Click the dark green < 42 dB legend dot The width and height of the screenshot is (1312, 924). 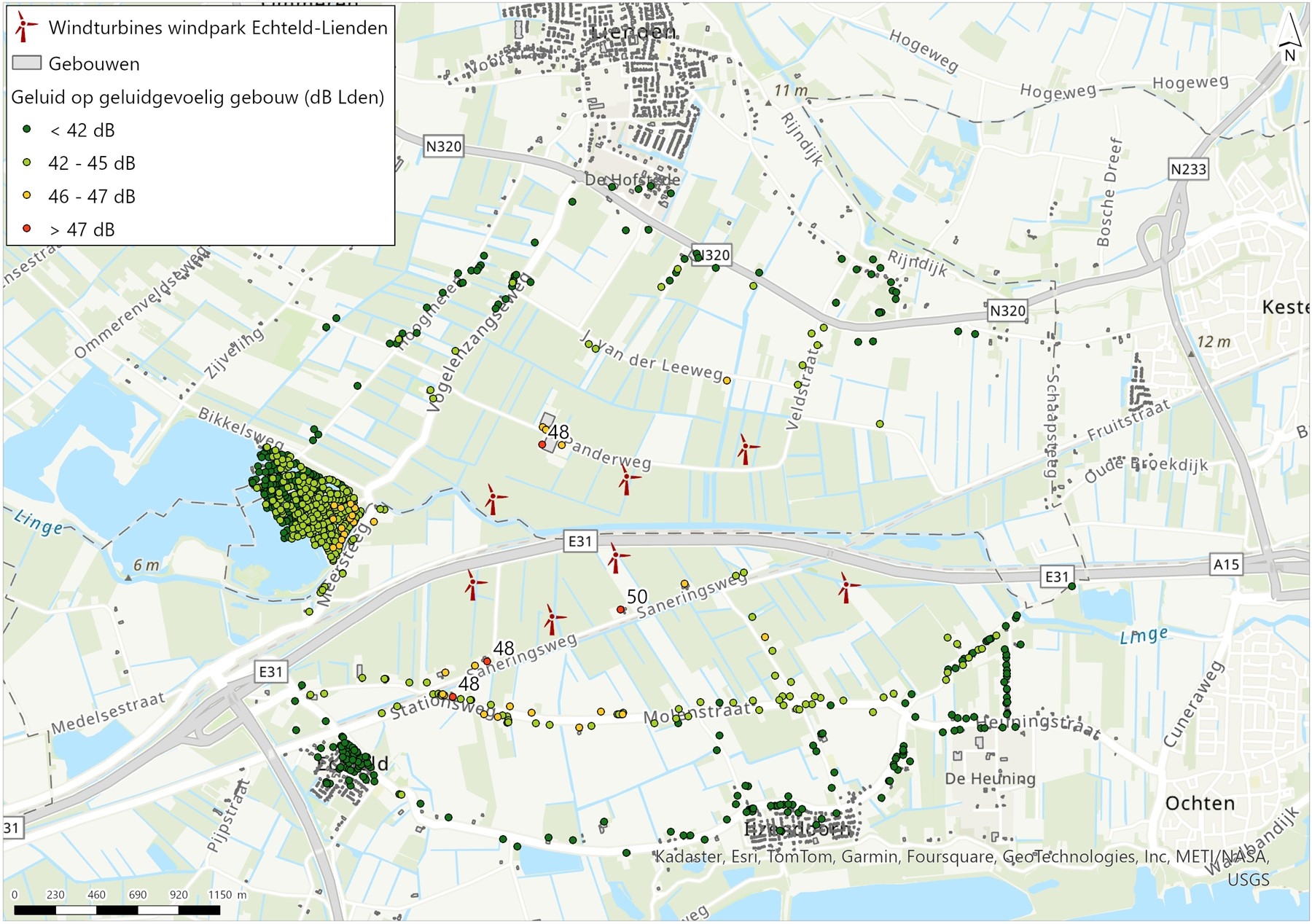pos(27,130)
